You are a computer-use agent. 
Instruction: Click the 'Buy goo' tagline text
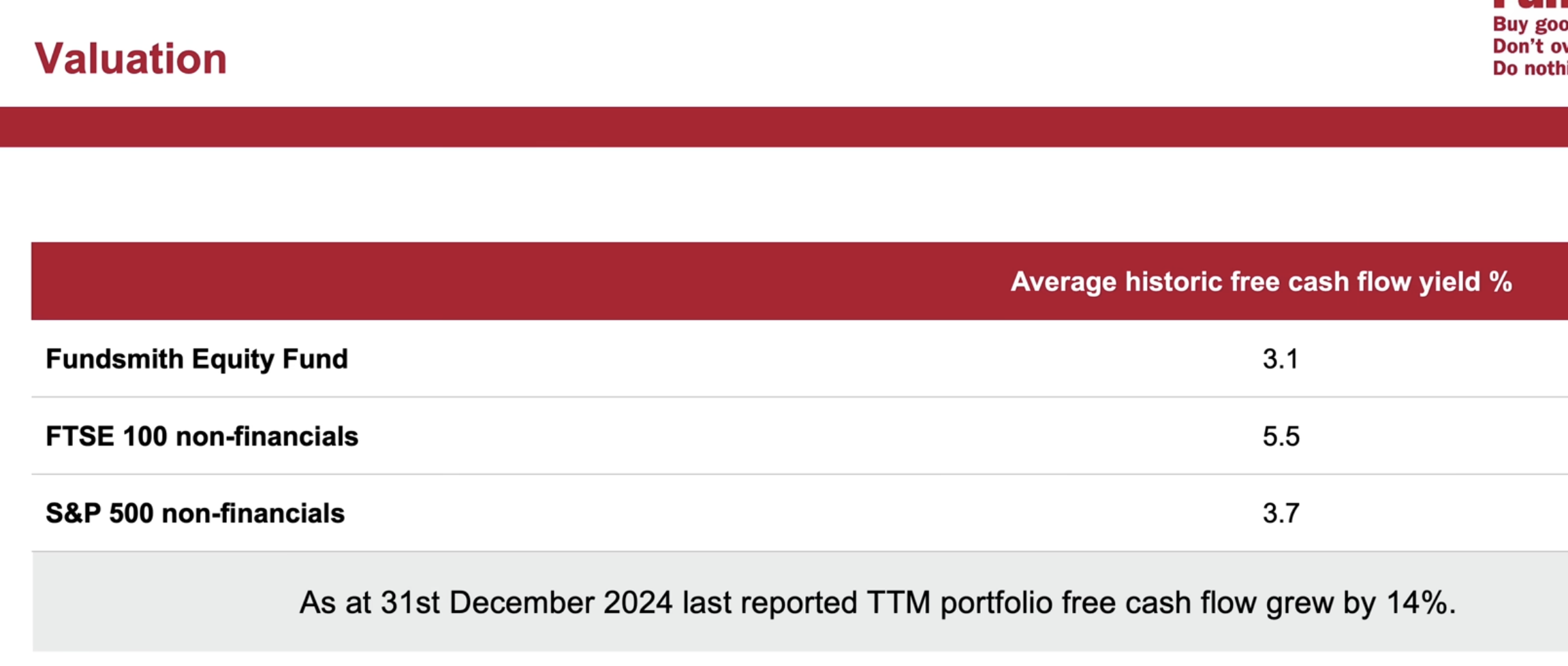1529,25
